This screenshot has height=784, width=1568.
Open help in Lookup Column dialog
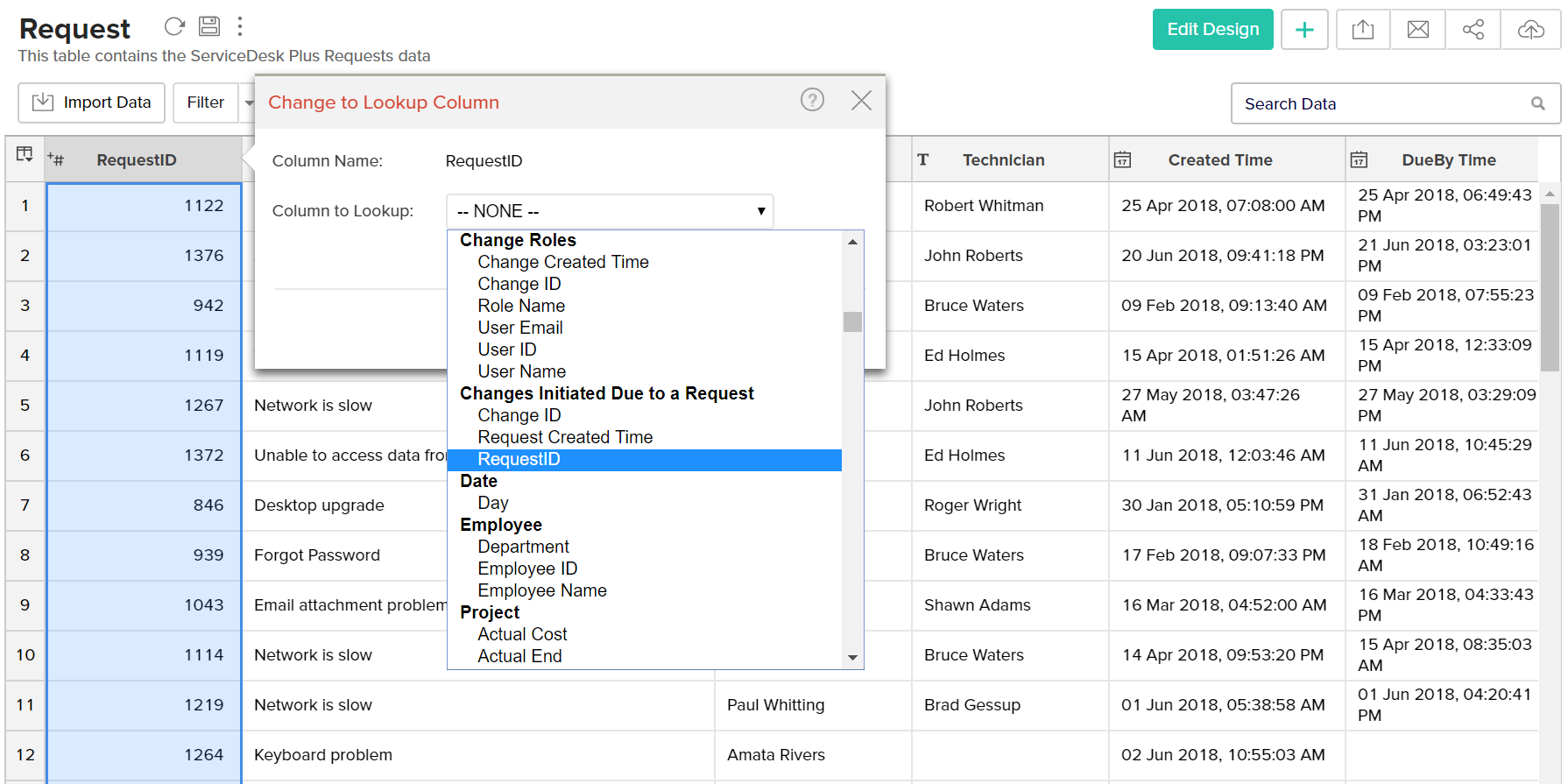click(x=812, y=101)
